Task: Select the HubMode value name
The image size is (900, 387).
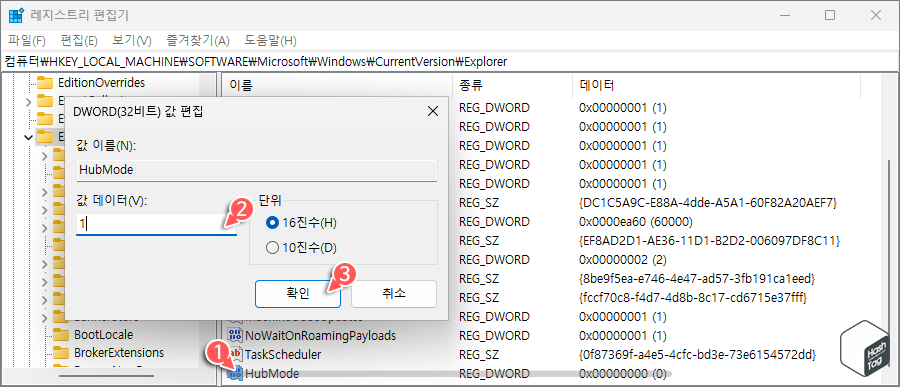Action: tap(272, 374)
